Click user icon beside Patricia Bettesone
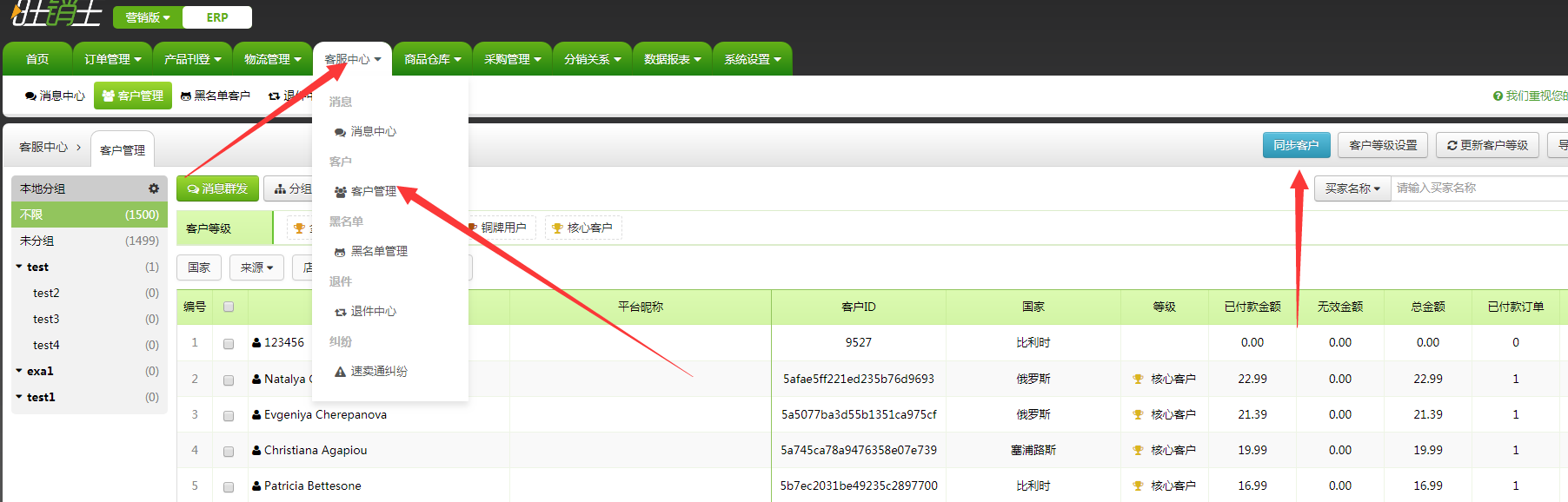The image size is (1568, 502). point(256,486)
